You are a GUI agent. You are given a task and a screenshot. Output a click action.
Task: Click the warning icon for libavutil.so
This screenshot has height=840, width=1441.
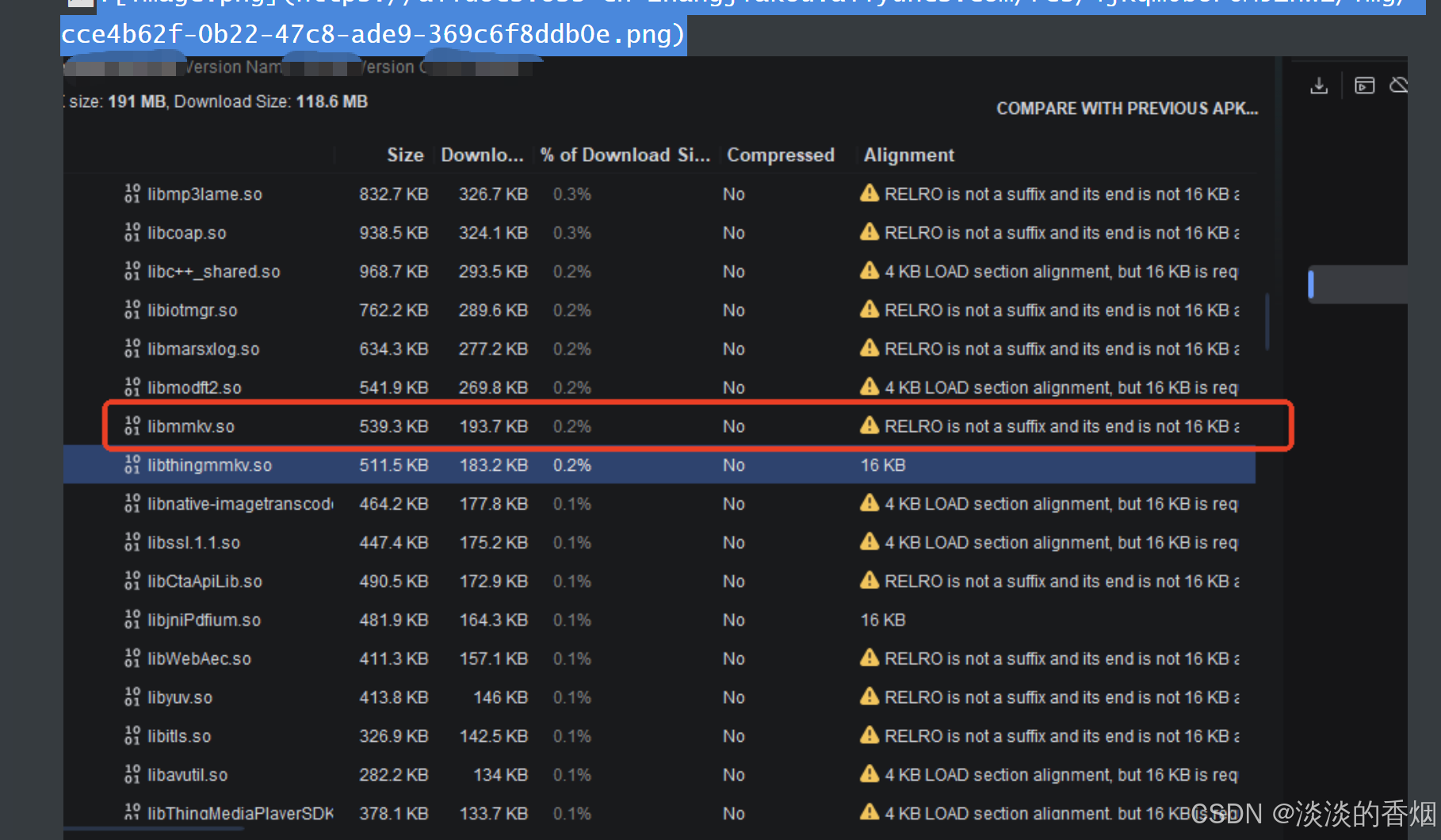(870, 774)
